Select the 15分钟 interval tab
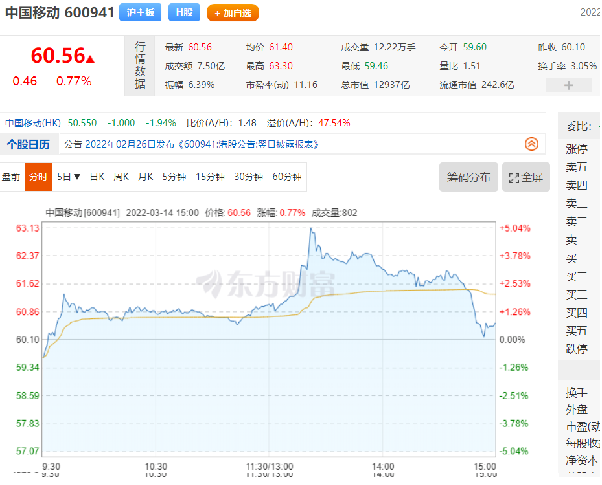602x485 pixels. pos(210,177)
